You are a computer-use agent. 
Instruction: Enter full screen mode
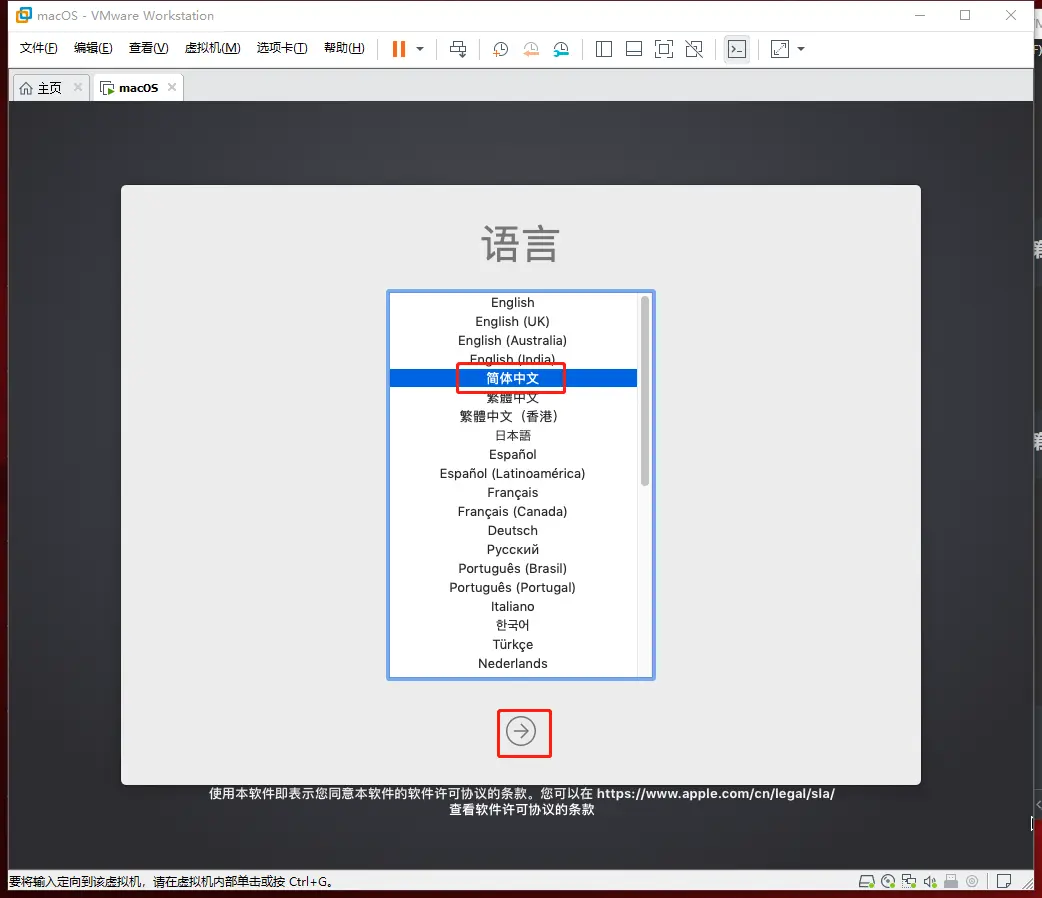(x=664, y=49)
